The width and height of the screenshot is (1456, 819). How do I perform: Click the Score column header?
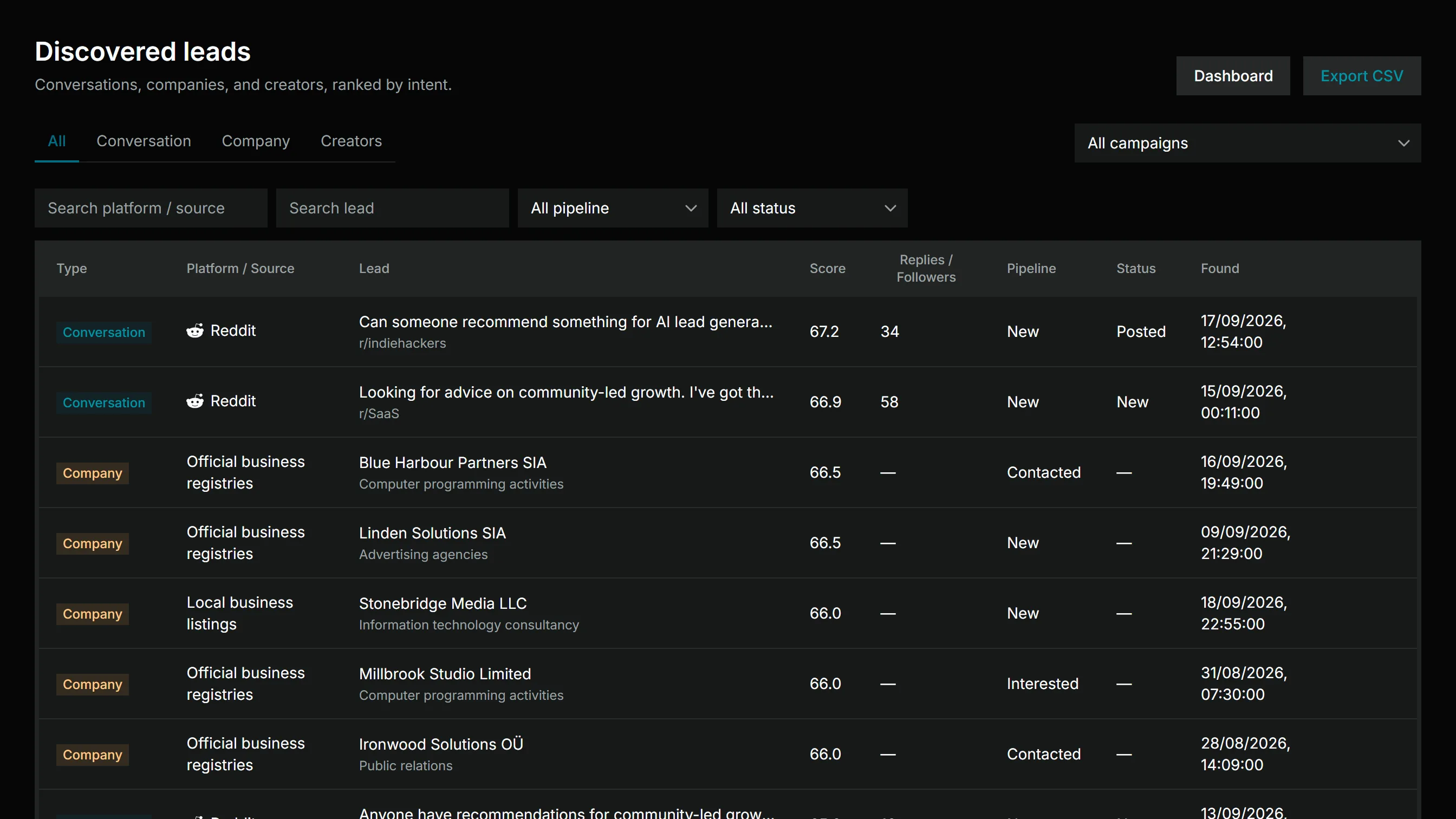(828, 269)
